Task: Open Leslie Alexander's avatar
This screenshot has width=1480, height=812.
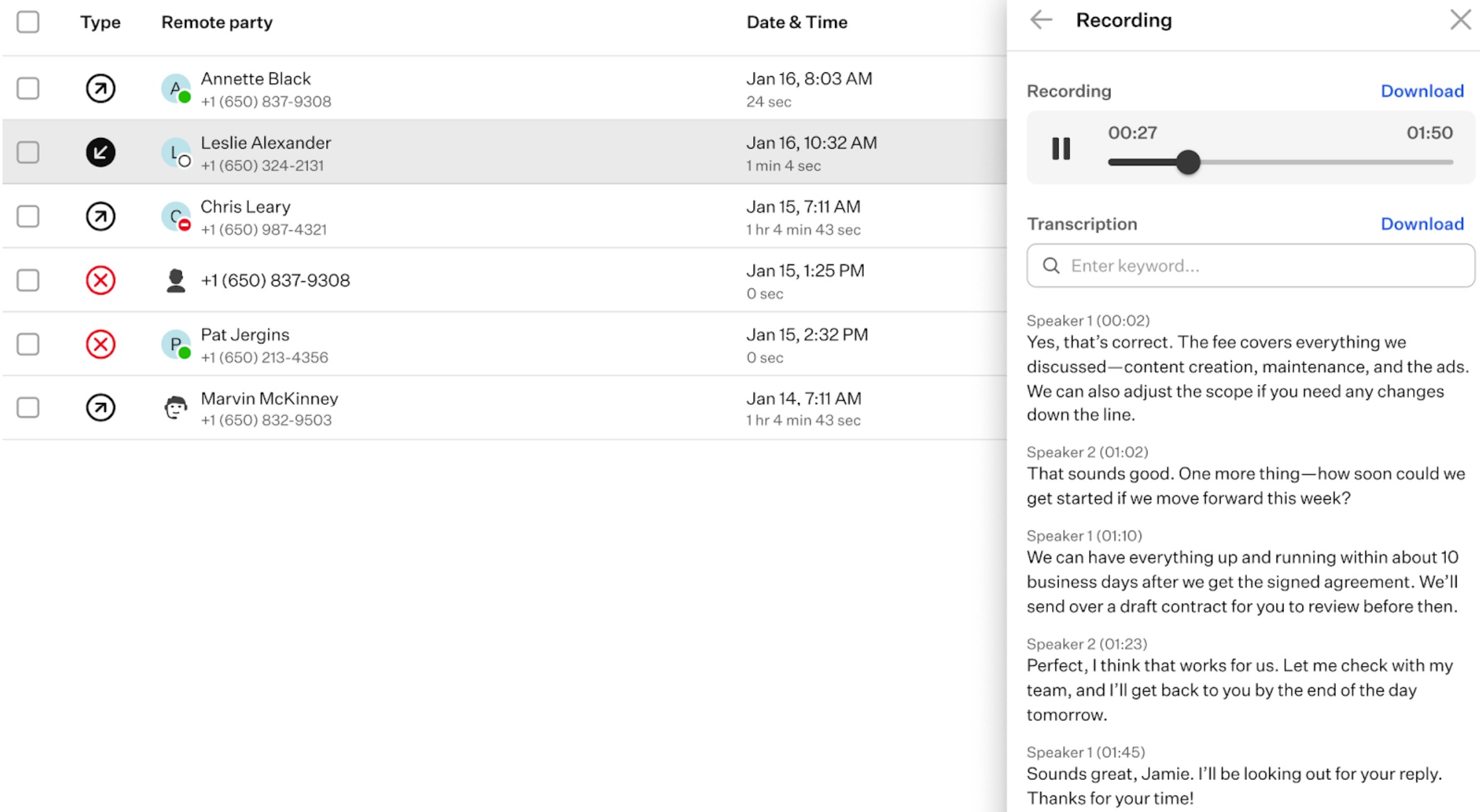Action: pyautogui.click(x=176, y=153)
